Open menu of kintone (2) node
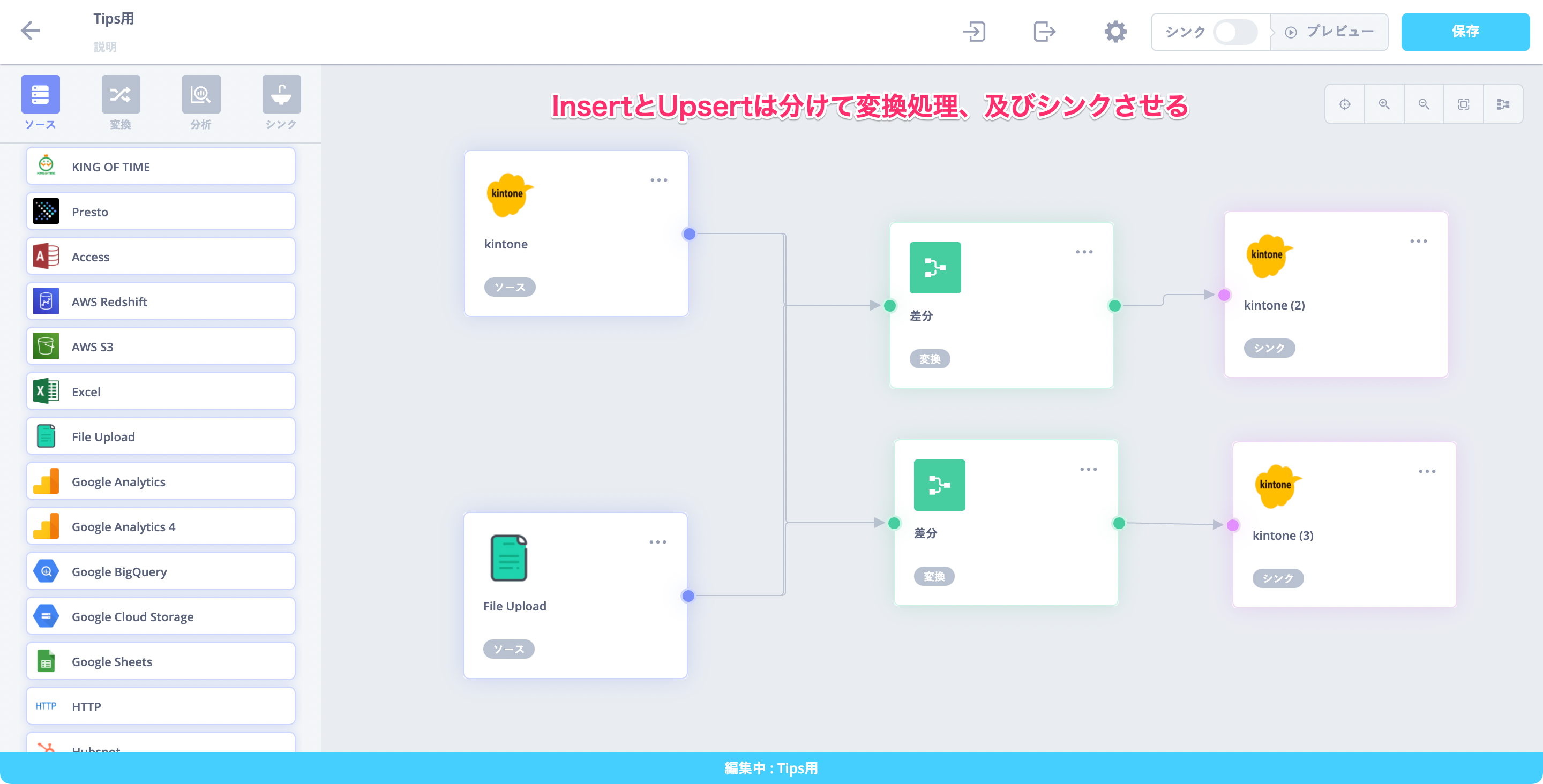The height and width of the screenshot is (784, 1543). [1418, 242]
